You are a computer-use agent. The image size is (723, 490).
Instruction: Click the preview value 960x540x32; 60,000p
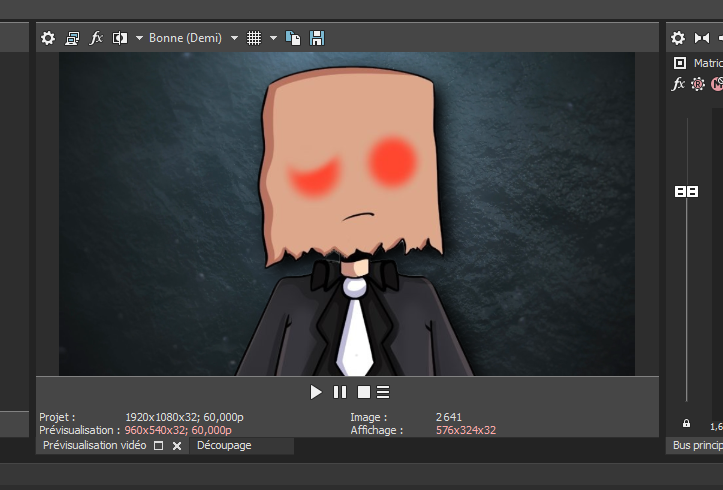coord(178,430)
